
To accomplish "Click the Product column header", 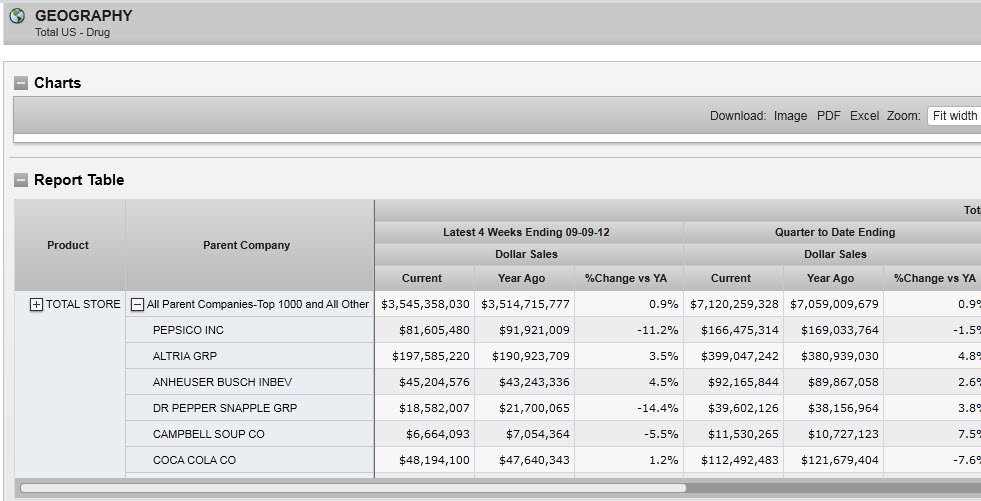I will pyautogui.click(x=68, y=245).
